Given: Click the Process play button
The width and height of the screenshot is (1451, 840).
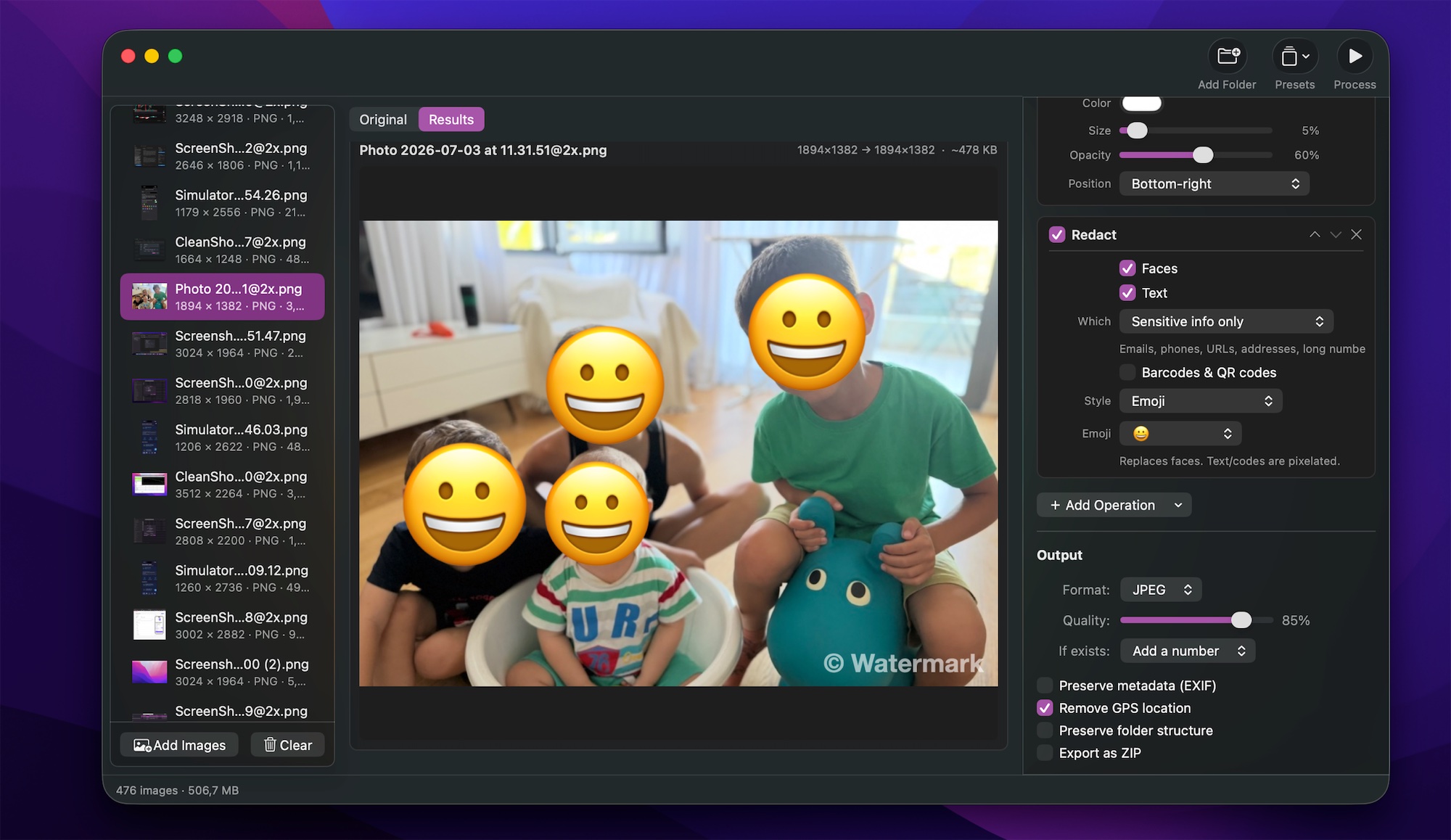Looking at the screenshot, I should point(1355,57).
